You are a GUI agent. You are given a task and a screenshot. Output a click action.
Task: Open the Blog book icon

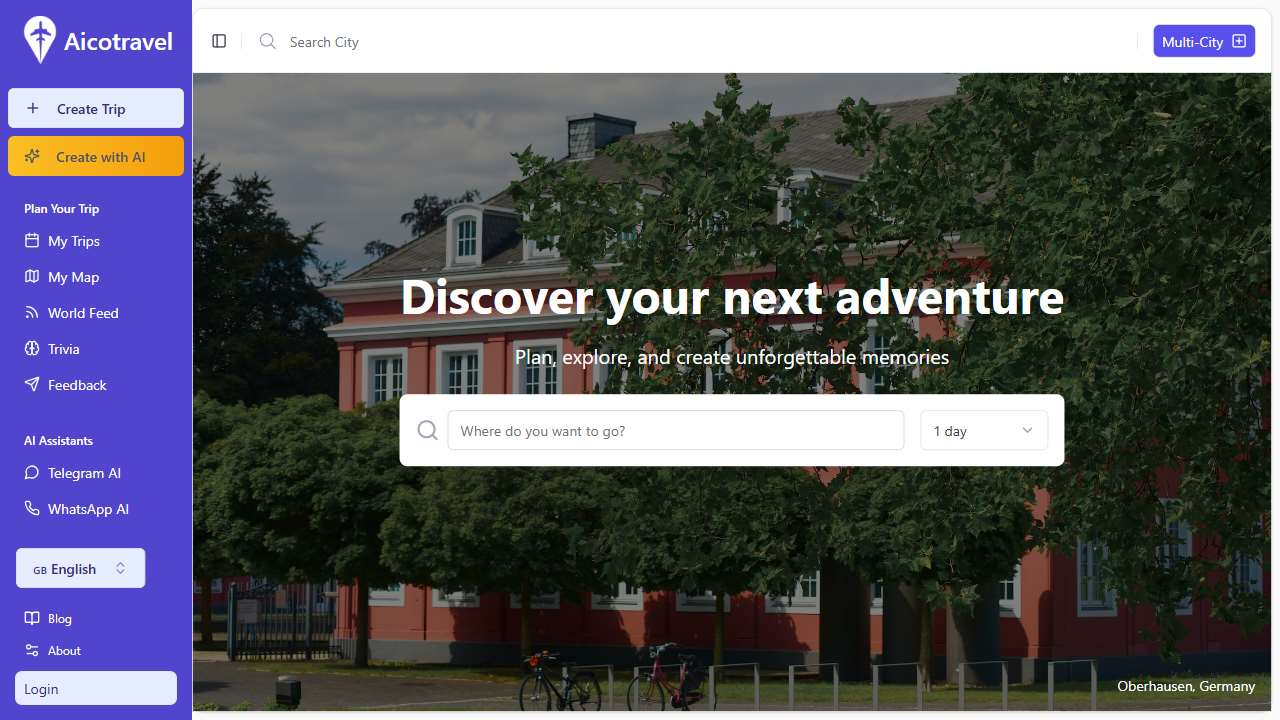(32, 619)
